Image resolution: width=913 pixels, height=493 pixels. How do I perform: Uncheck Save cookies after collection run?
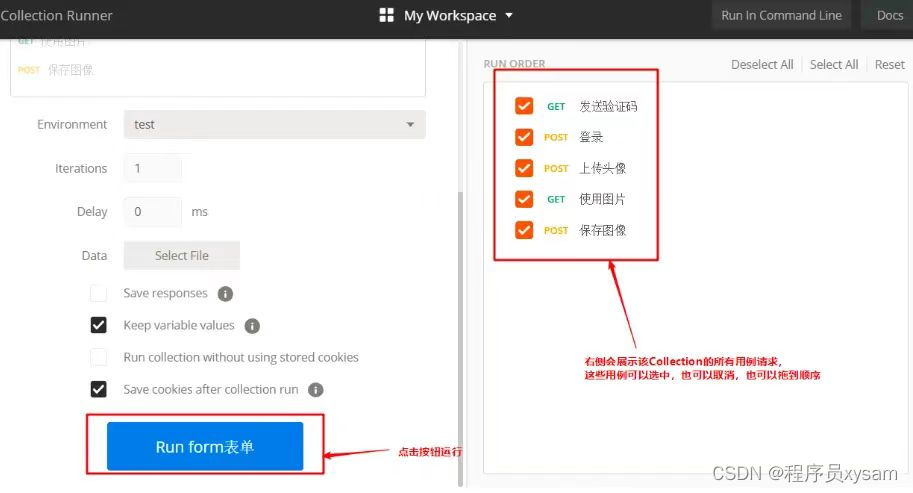click(x=98, y=389)
